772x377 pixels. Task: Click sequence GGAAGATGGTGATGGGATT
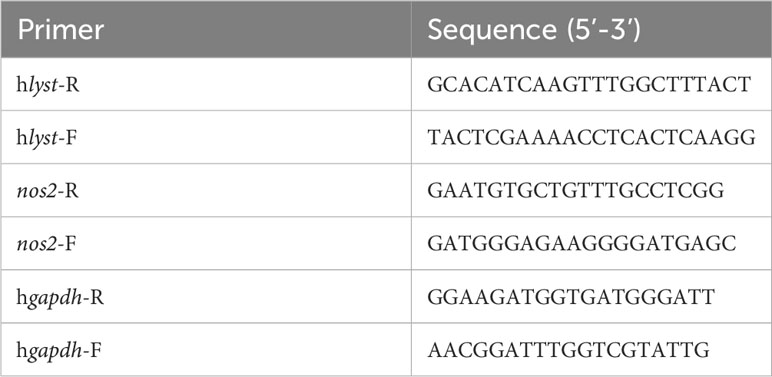click(571, 297)
